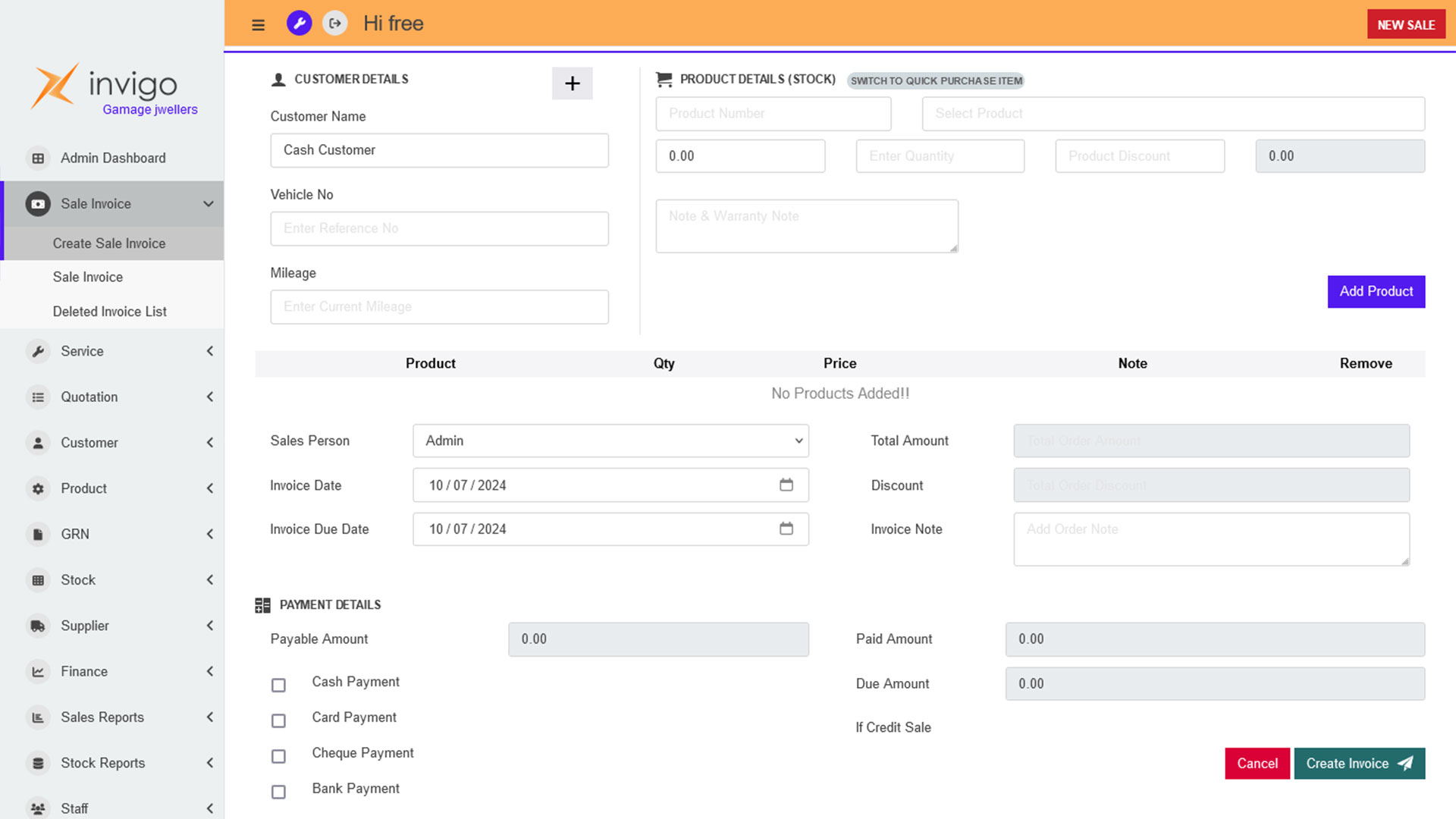Click the payment details grid icon
Screen dimensions: 1456x819
(262, 604)
